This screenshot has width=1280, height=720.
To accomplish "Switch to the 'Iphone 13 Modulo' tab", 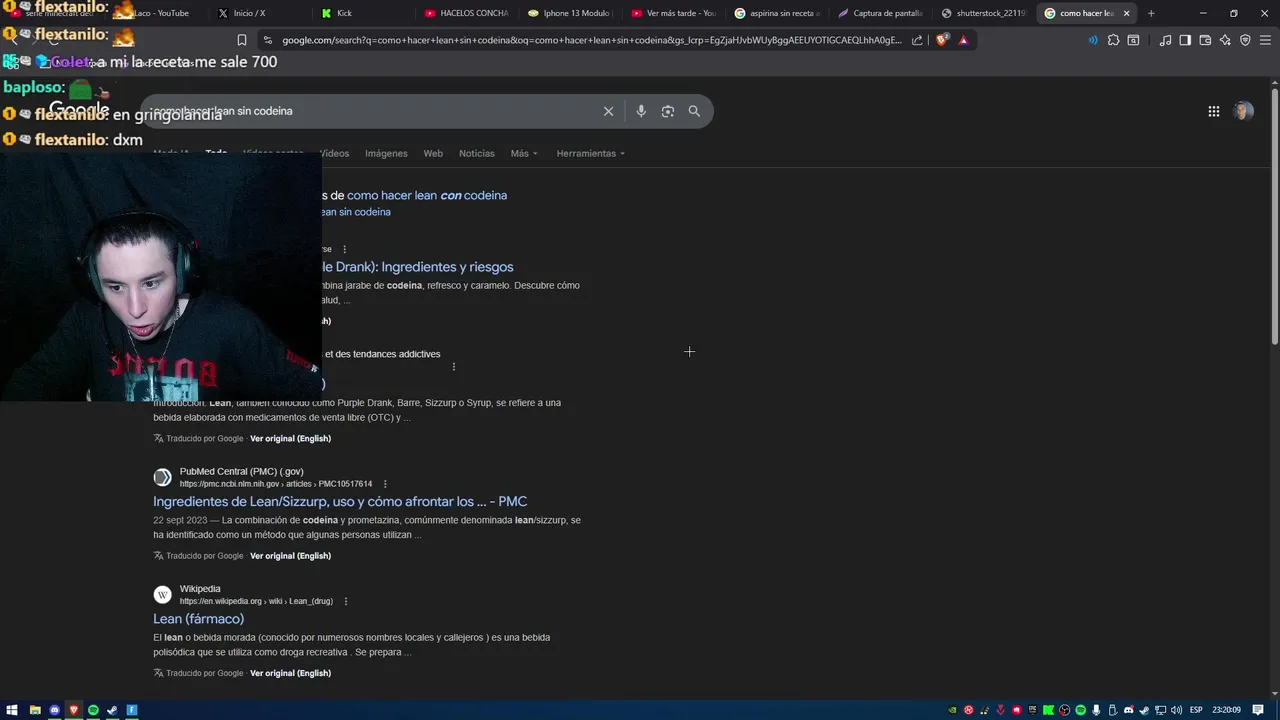I will tap(569, 13).
